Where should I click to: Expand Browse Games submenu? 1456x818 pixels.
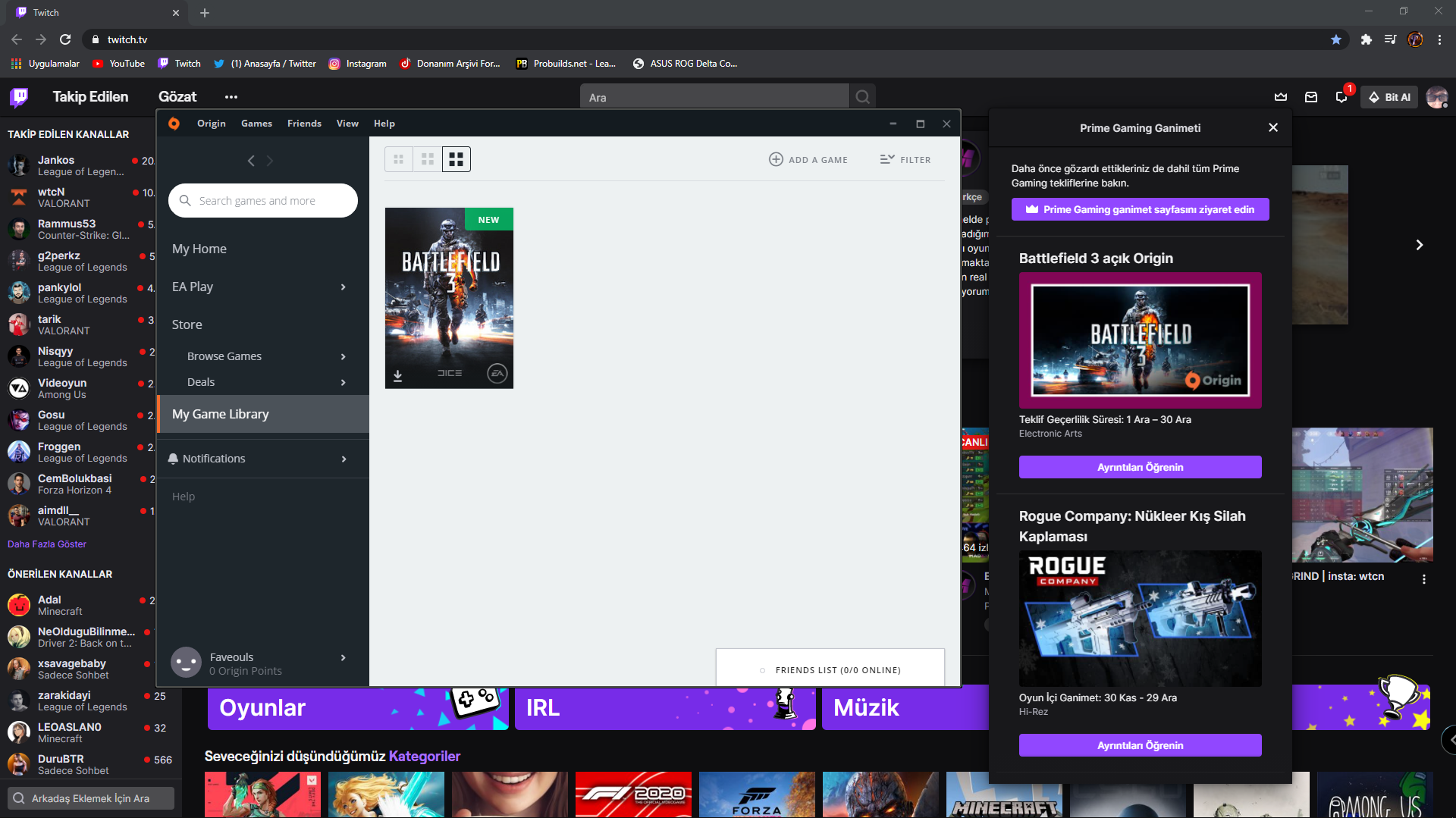pos(344,356)
